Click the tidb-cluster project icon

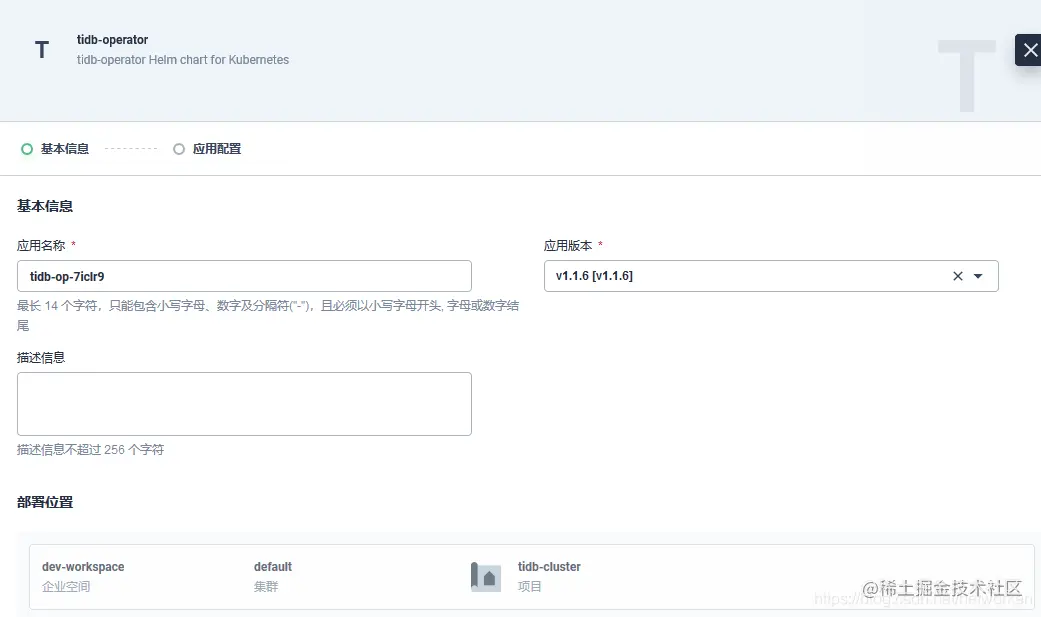[486, 576]
